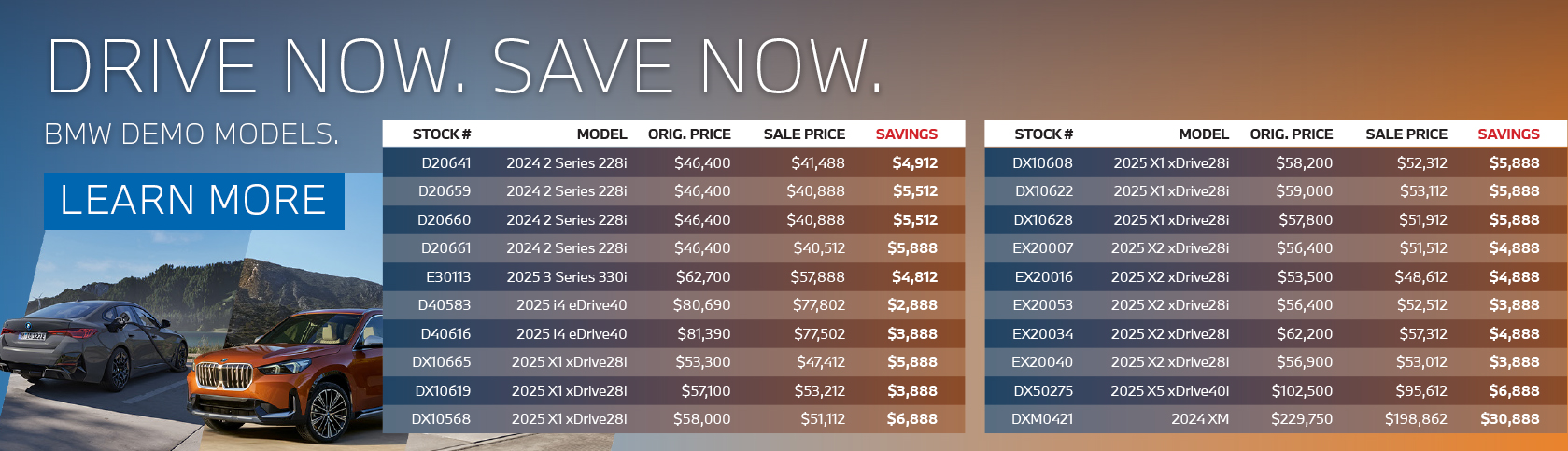Click the LEARN MORE button
Viewport: 1568px width, 451px height.
[193, 201]
